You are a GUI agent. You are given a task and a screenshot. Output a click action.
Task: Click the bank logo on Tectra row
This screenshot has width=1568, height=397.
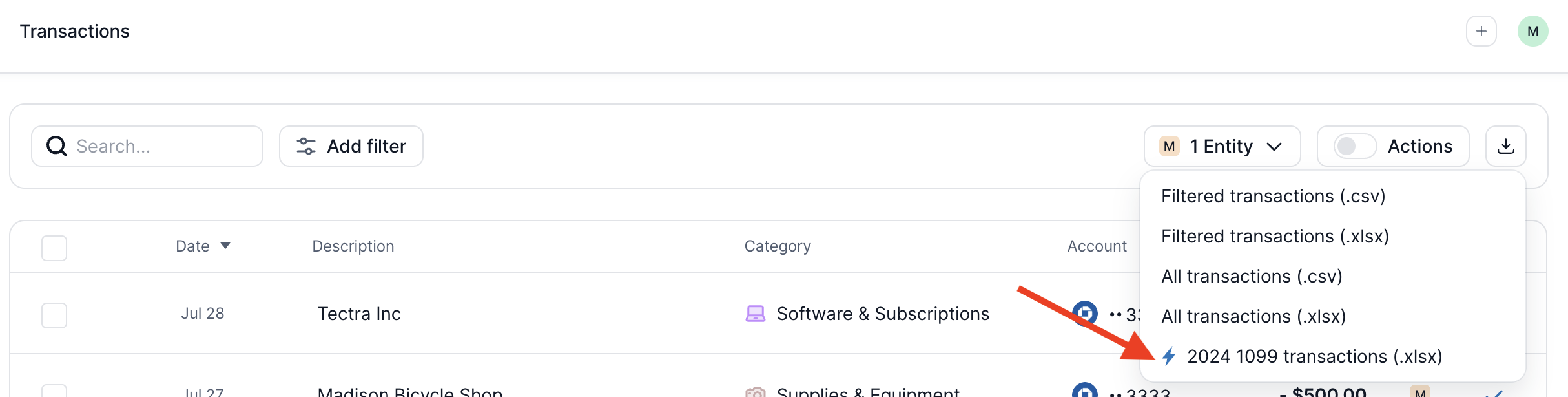click(x=1085, y=314)
